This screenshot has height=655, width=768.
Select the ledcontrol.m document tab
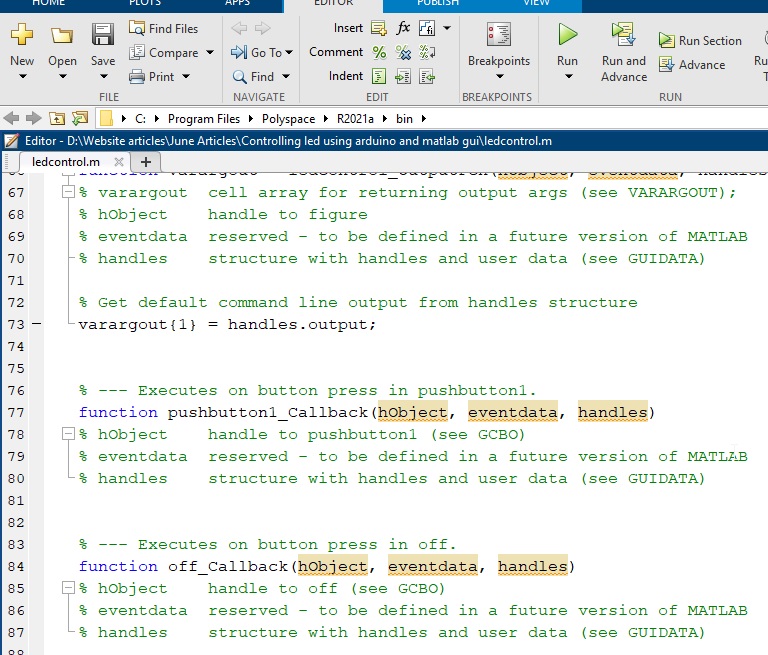(66, 161)
